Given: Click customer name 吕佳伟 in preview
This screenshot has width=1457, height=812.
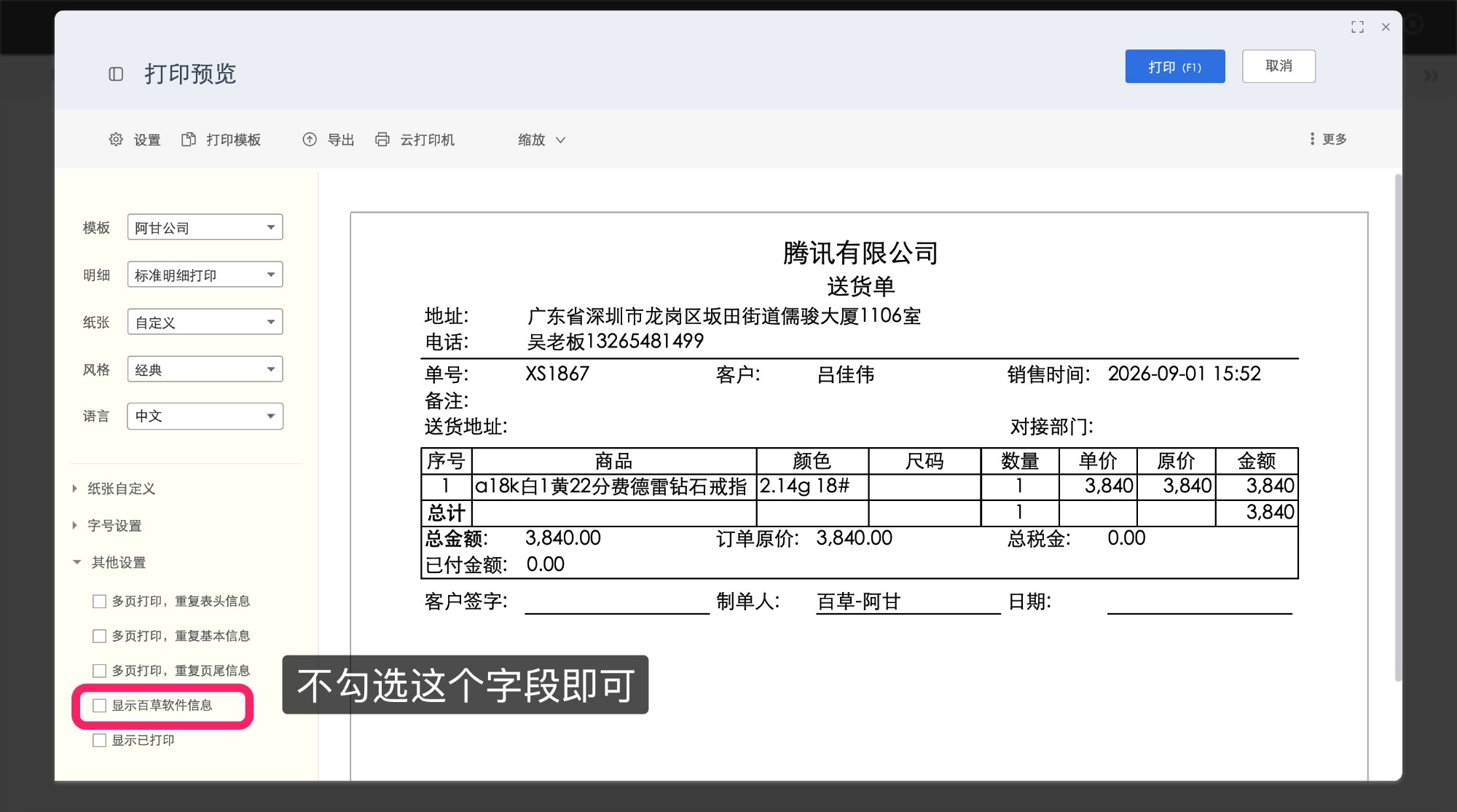Looking at the screenshot, I should [x=845, y=374].
